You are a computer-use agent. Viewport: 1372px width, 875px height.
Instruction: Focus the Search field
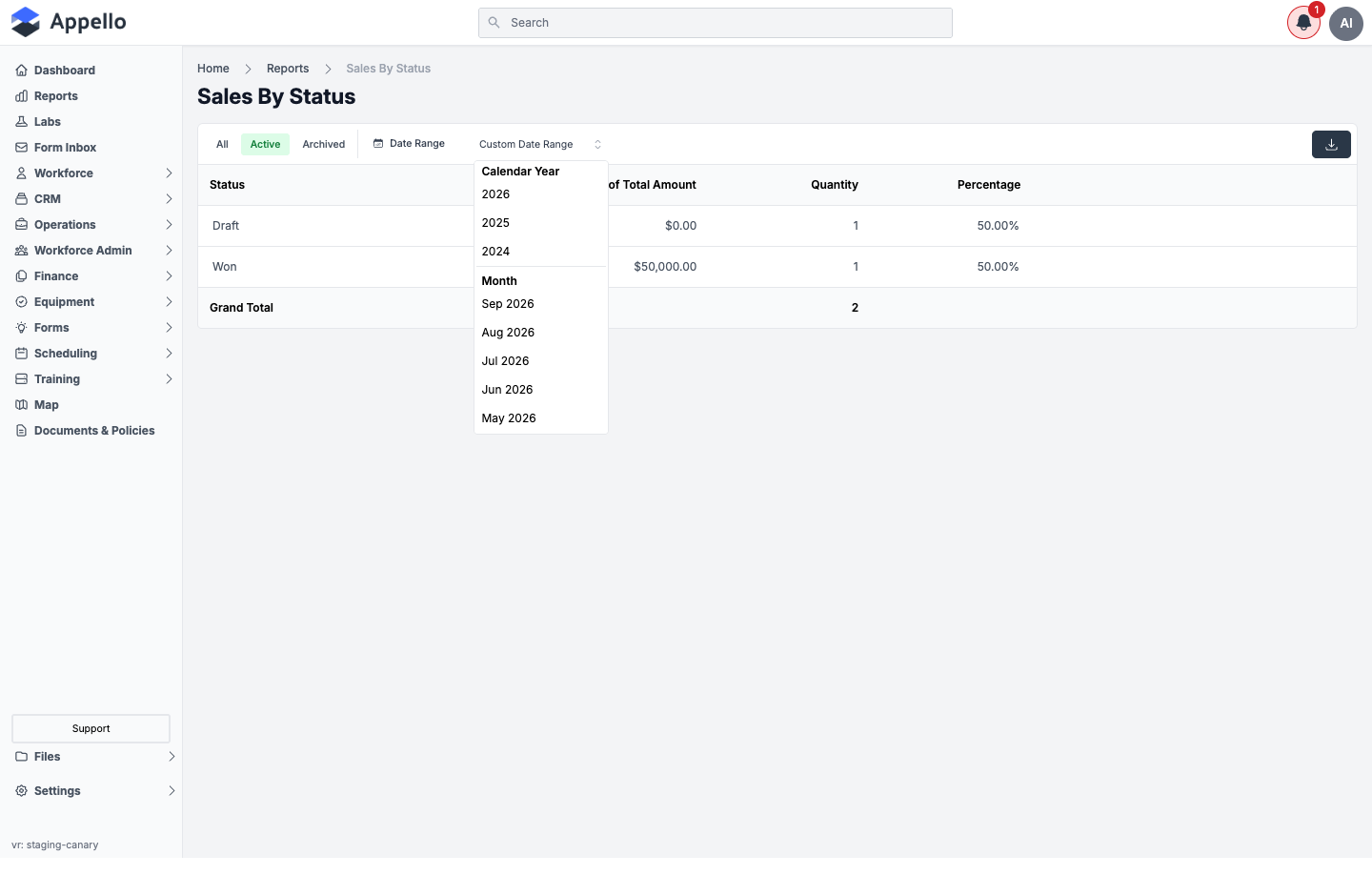(716, 23)
